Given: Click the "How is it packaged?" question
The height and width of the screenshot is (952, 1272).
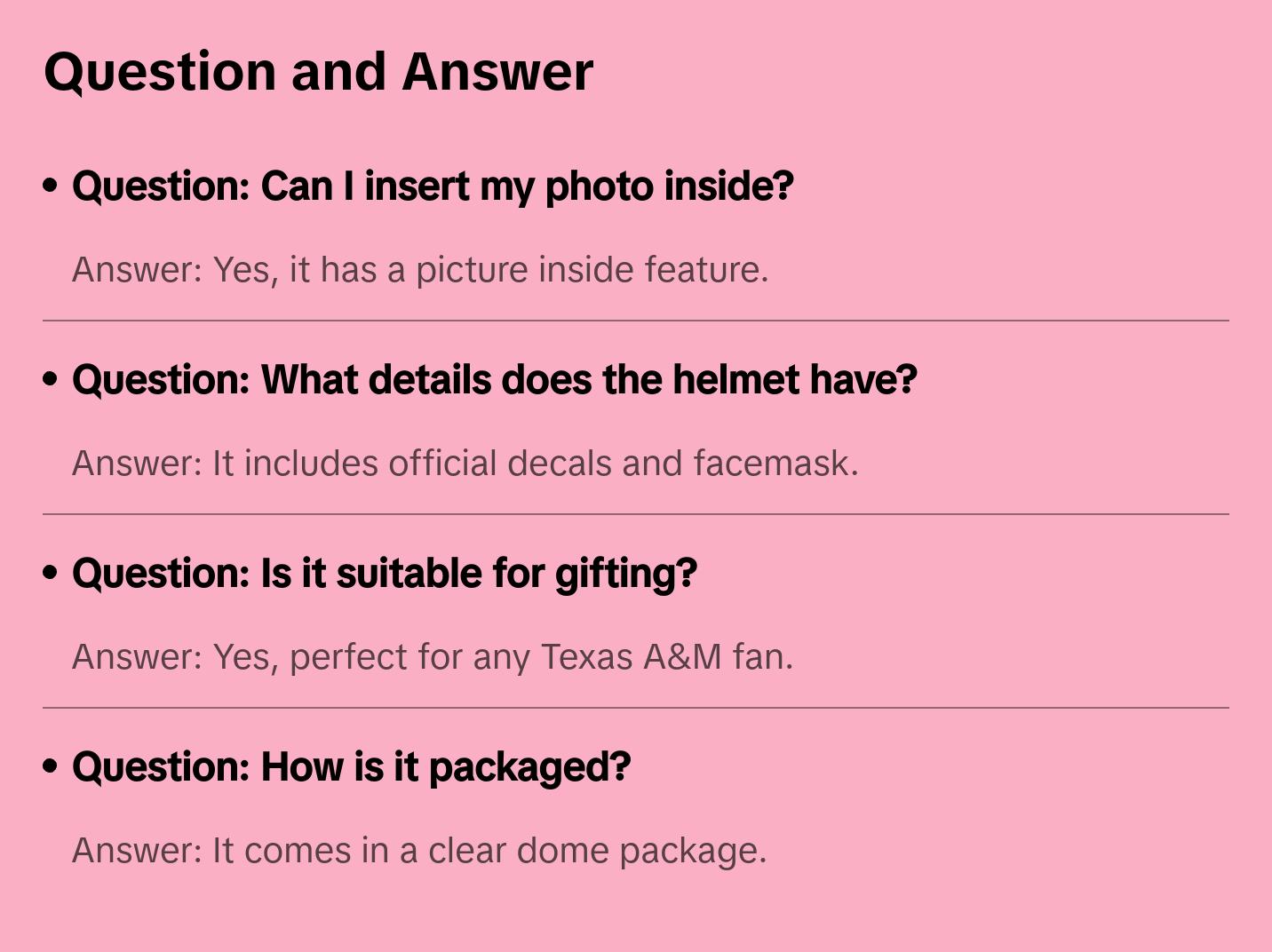Looking at the screenshot, I should (351, 767).
